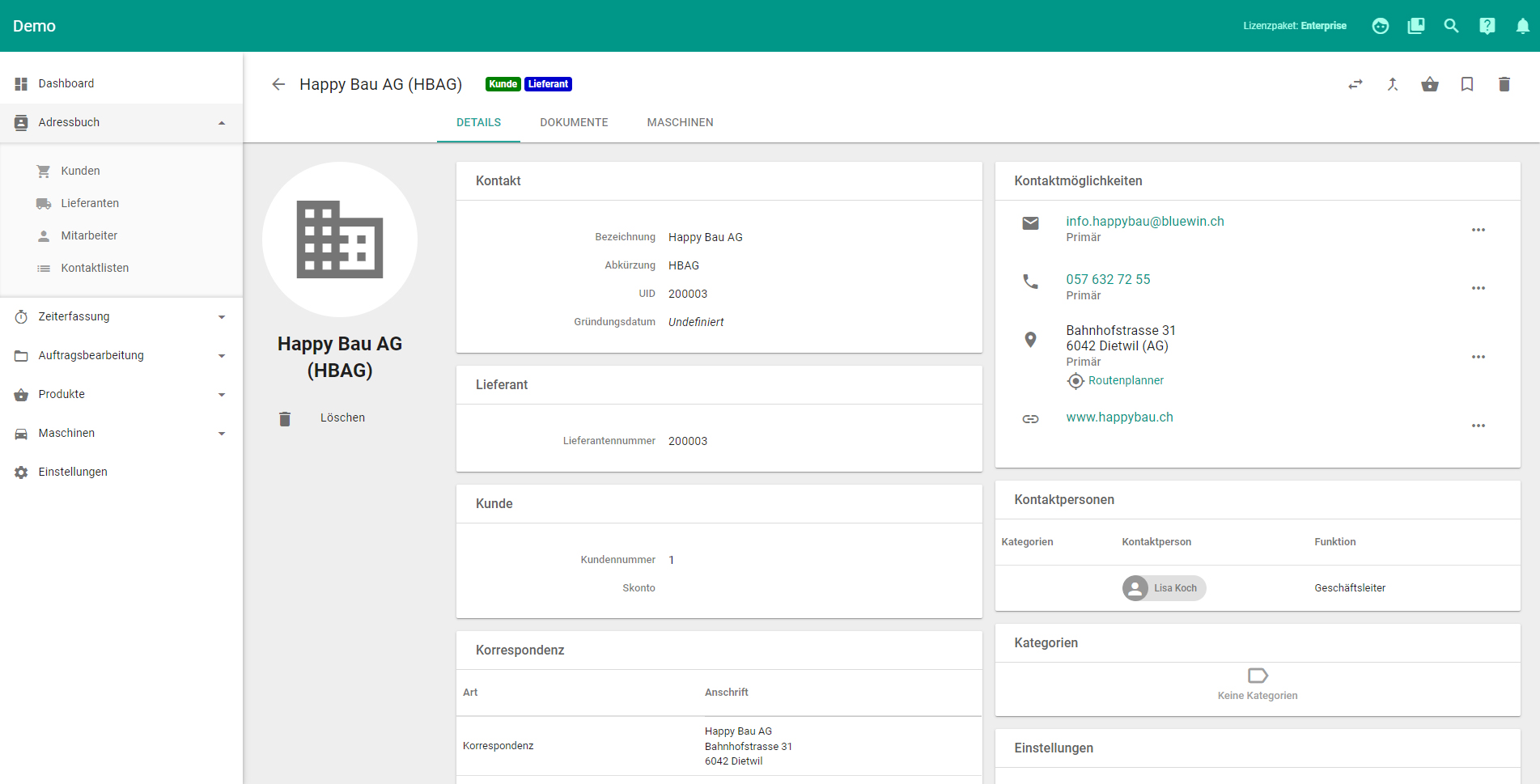Click the Löschen button below the company name
The height and width of the screenshot is (784, 1540).
coord(342,418)
